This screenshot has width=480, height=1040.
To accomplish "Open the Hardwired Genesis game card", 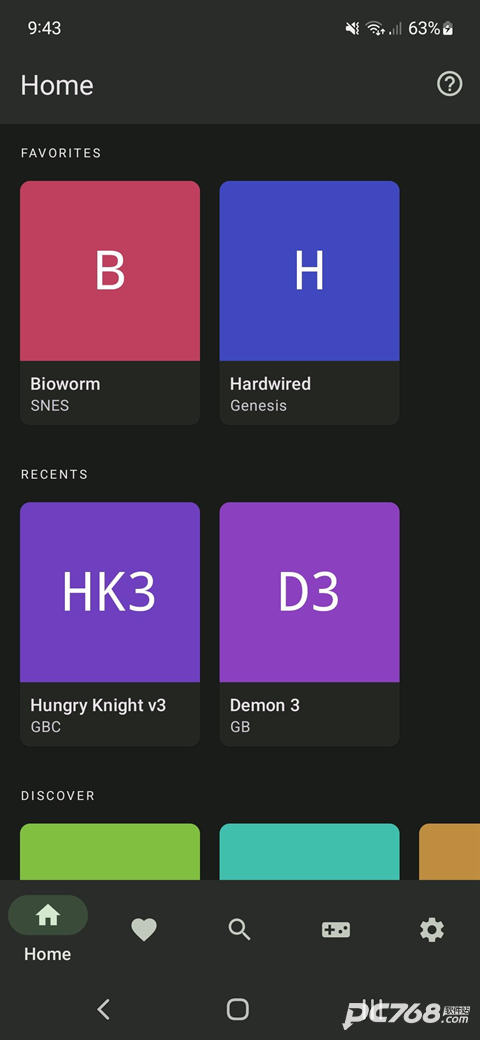I will click(x=310, y=302).
